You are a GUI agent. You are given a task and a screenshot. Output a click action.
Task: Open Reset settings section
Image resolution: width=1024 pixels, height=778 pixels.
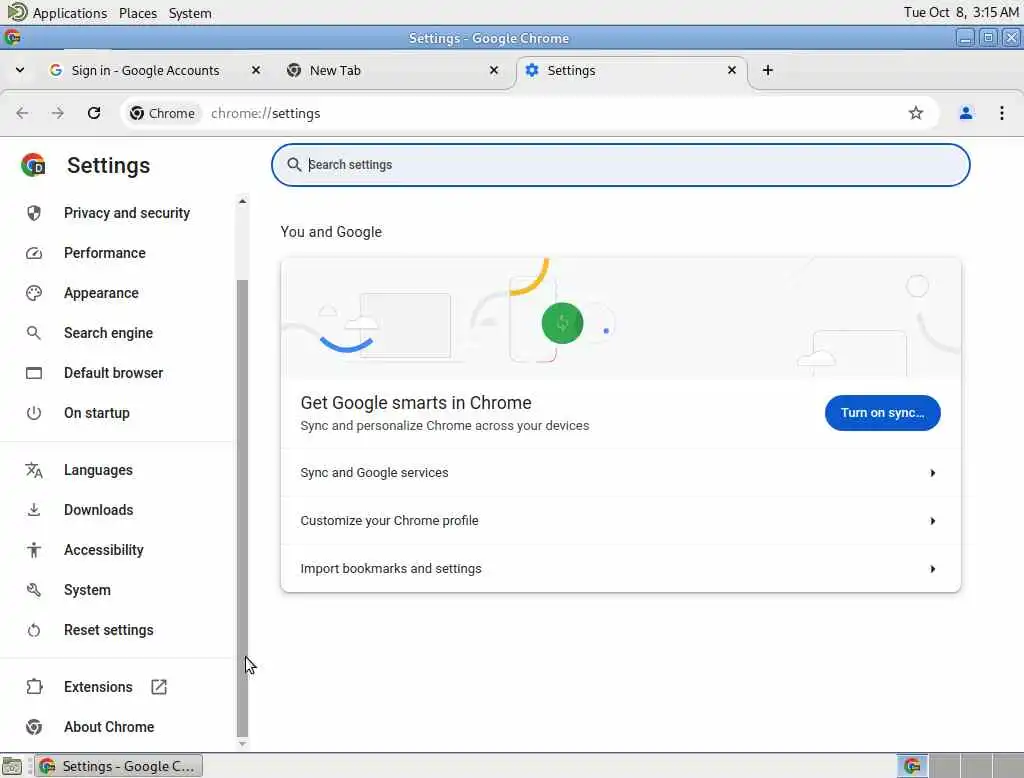(108, 630)
